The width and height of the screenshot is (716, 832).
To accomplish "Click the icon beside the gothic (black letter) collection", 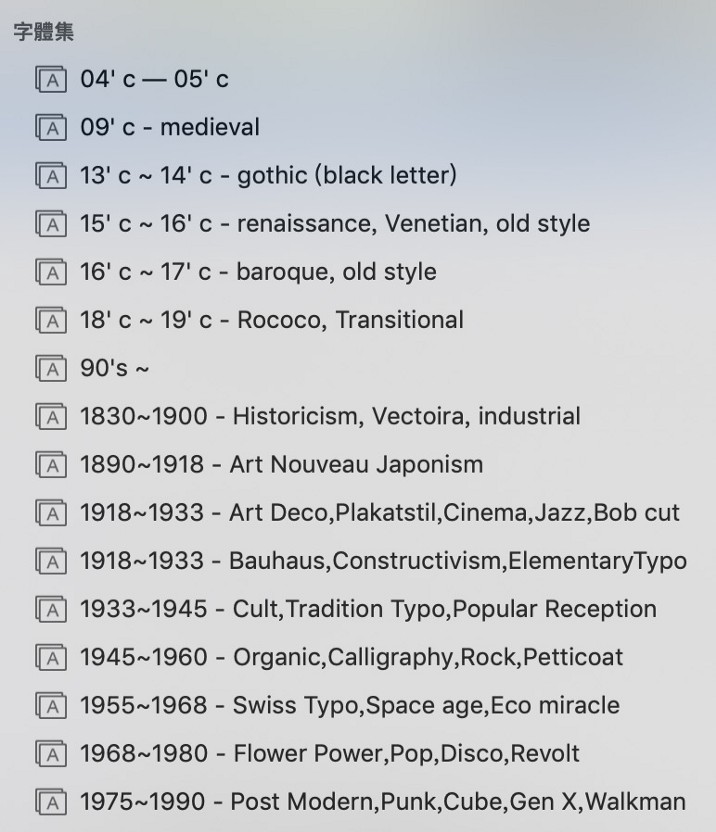I will pos(51,176).
